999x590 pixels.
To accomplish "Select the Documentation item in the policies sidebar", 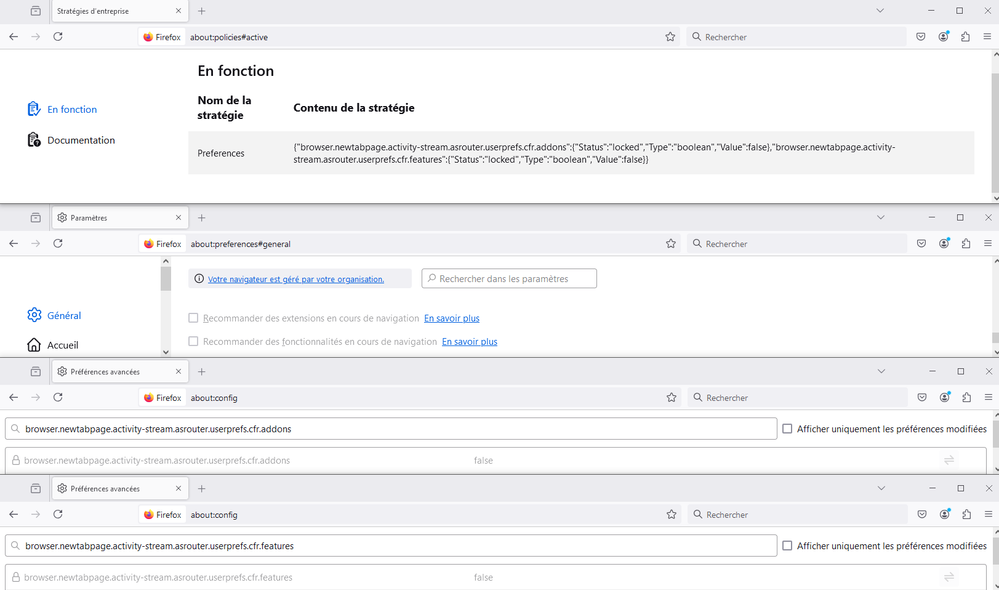I will (80, 141).
